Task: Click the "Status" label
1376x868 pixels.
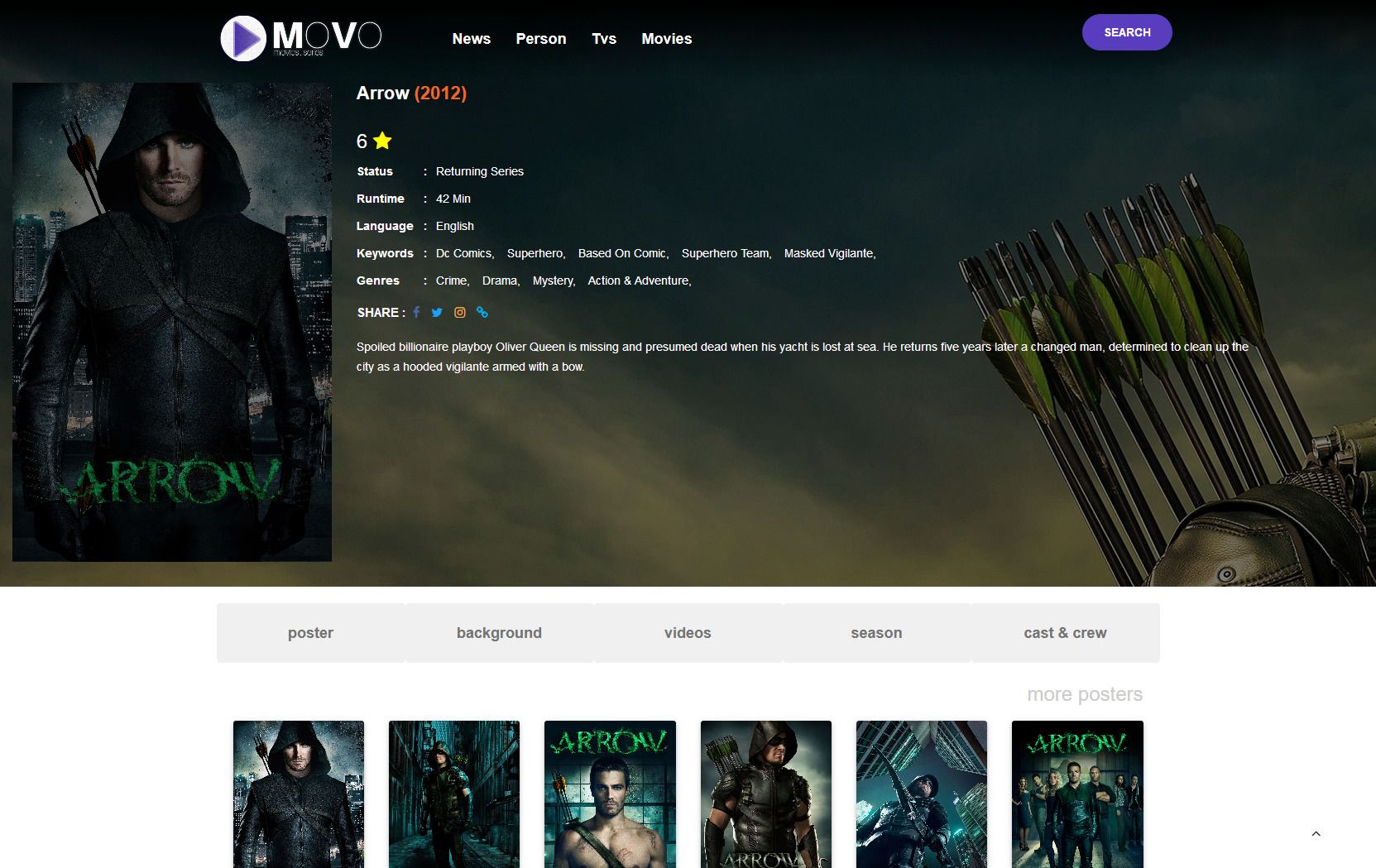Action: point(375,171)
